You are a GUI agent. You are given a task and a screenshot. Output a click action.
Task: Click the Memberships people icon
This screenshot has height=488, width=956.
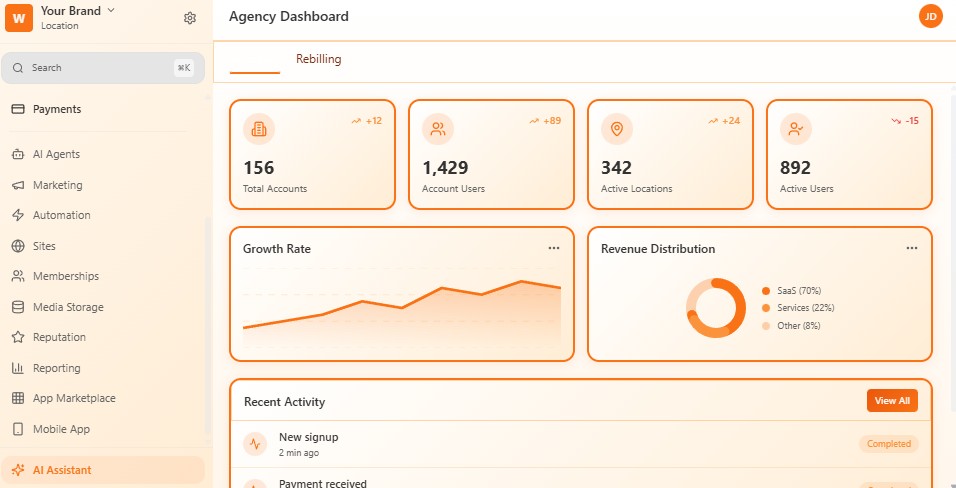click(18, 276)
